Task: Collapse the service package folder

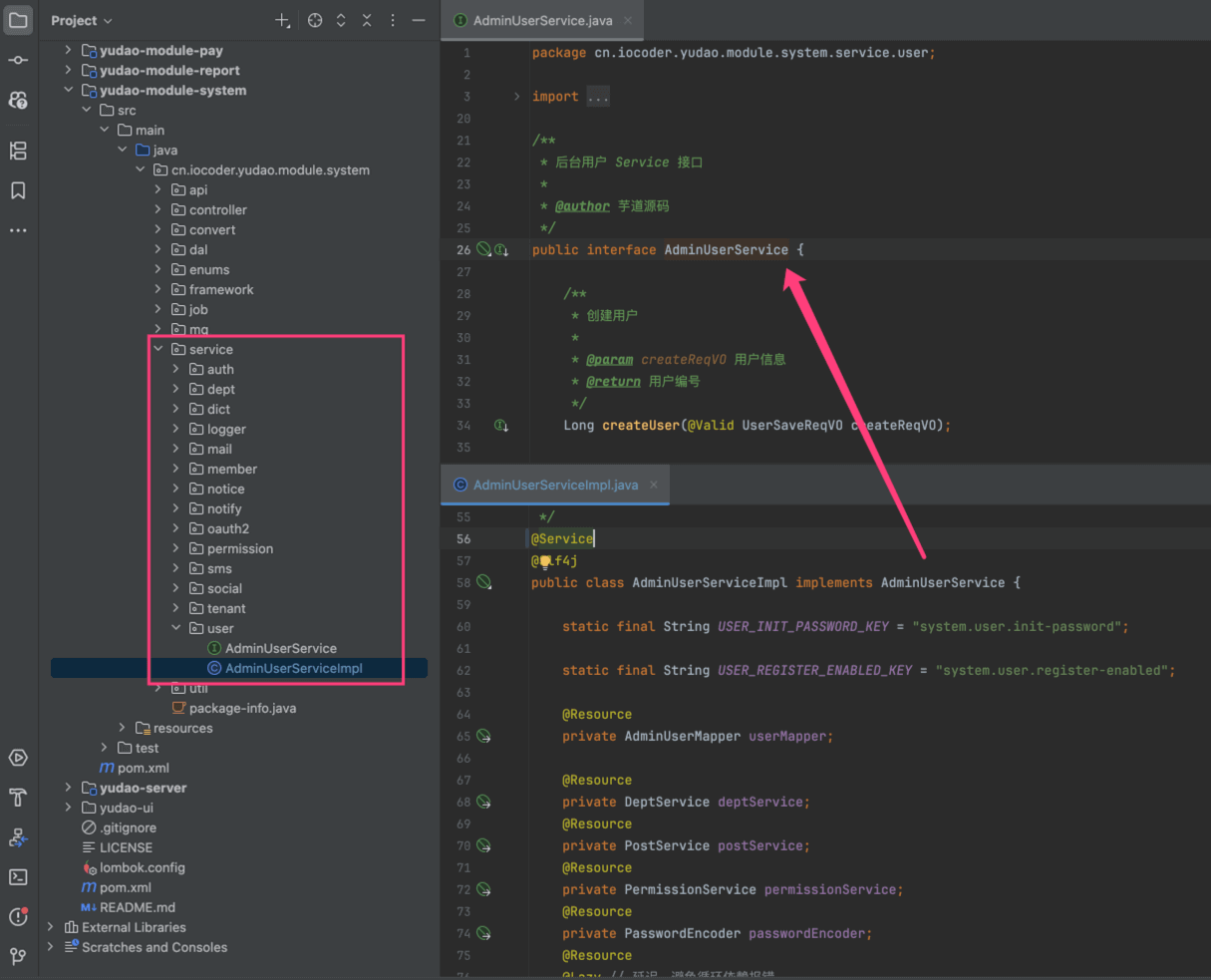Action: [x=158, y=349]
